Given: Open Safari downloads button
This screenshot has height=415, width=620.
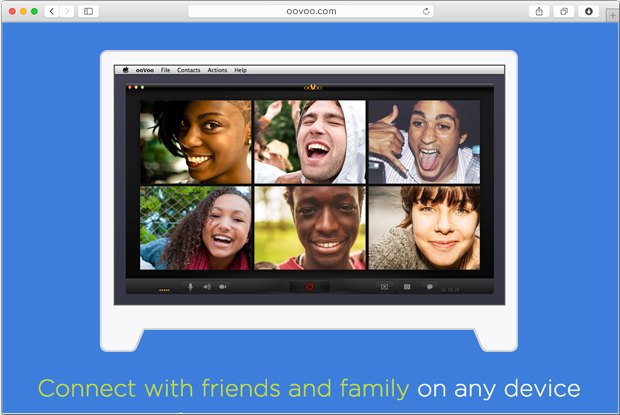Looking at the screenshot, I should click(588, 11).
